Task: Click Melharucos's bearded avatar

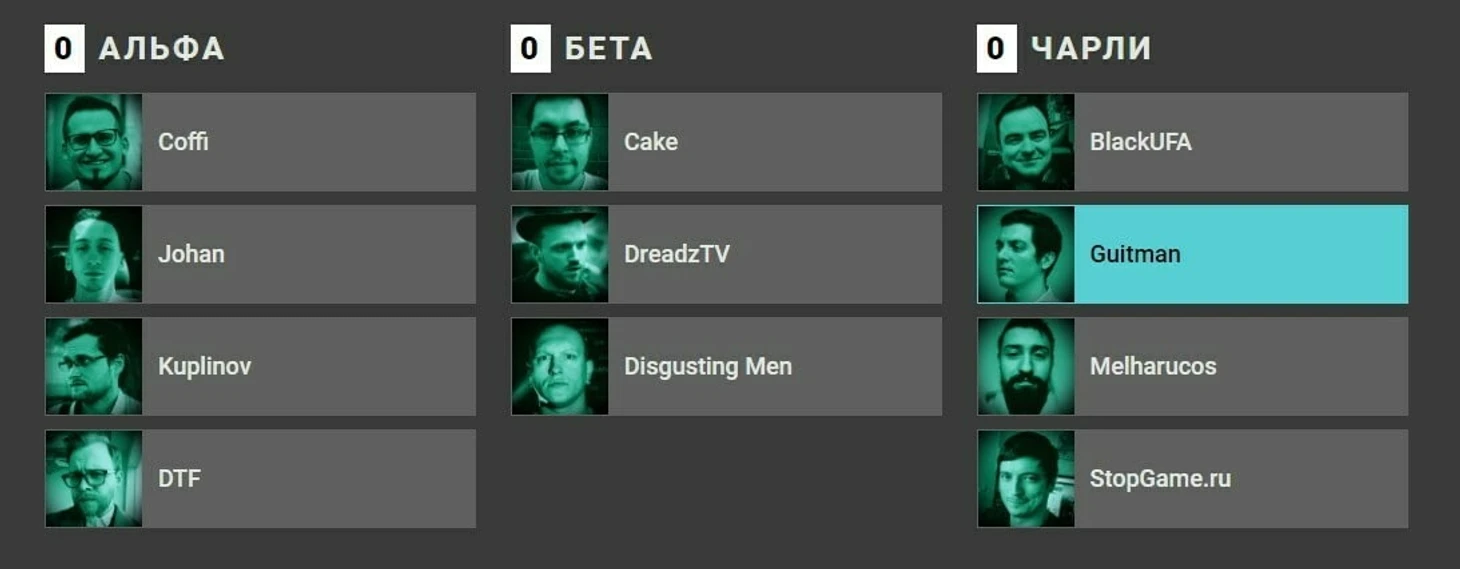Action: tap(1026, 366)
